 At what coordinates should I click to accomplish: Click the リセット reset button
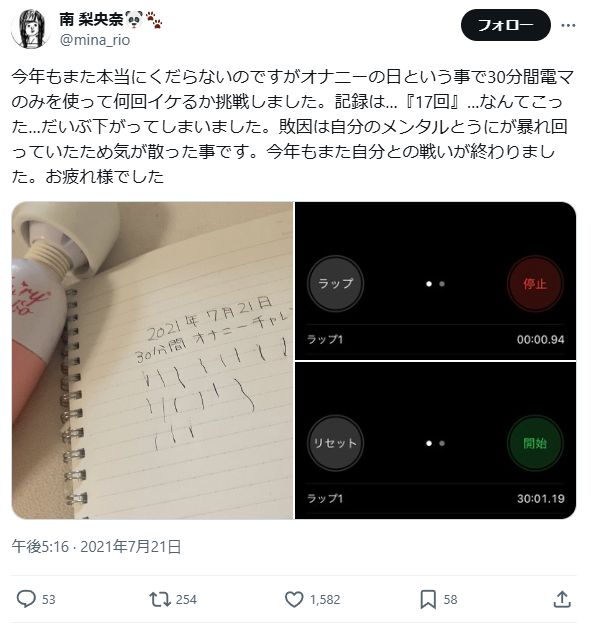point(335,443)
